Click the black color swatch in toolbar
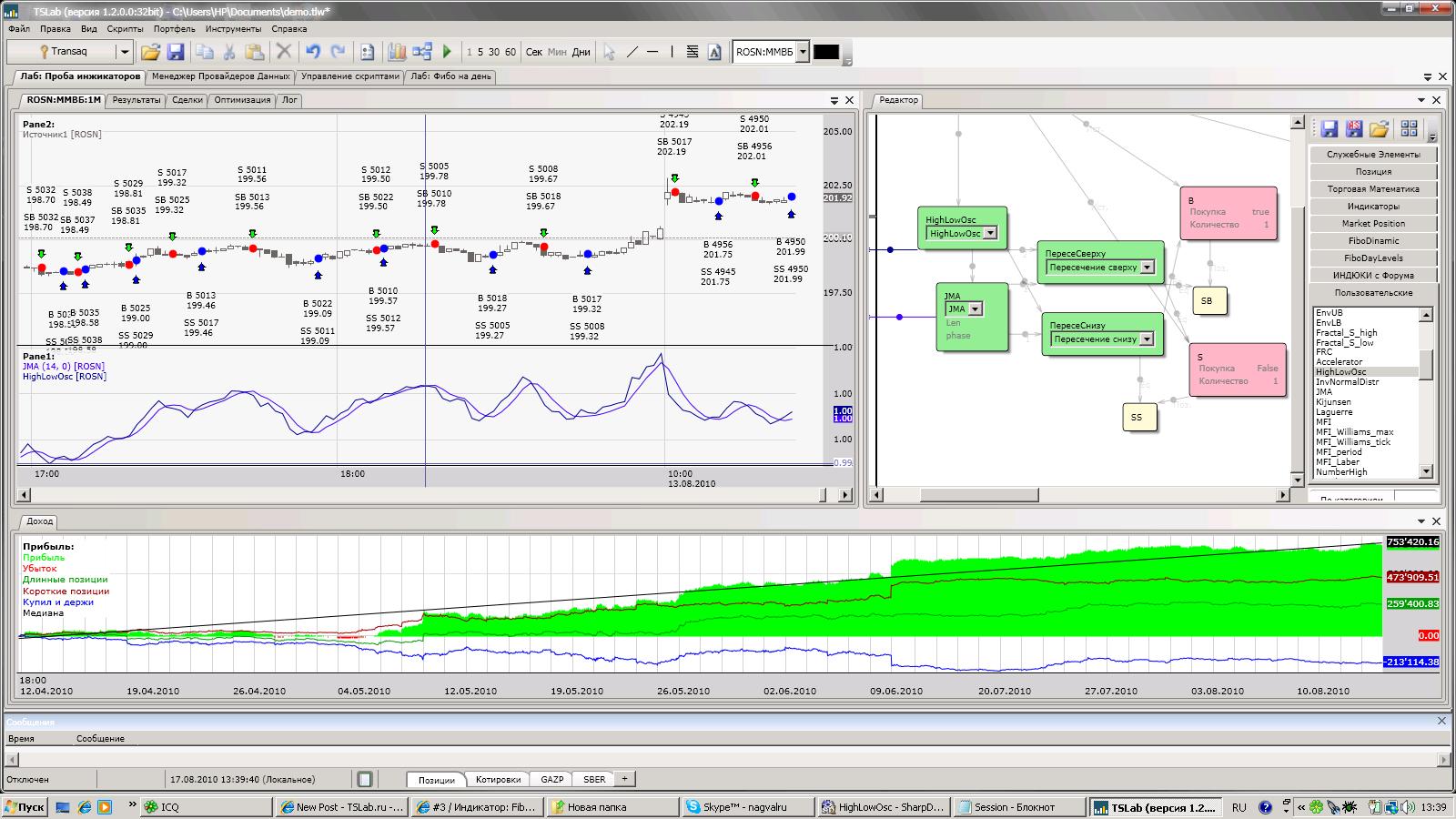The width and height of the screenshot is (1456, 819). [825, 52]
